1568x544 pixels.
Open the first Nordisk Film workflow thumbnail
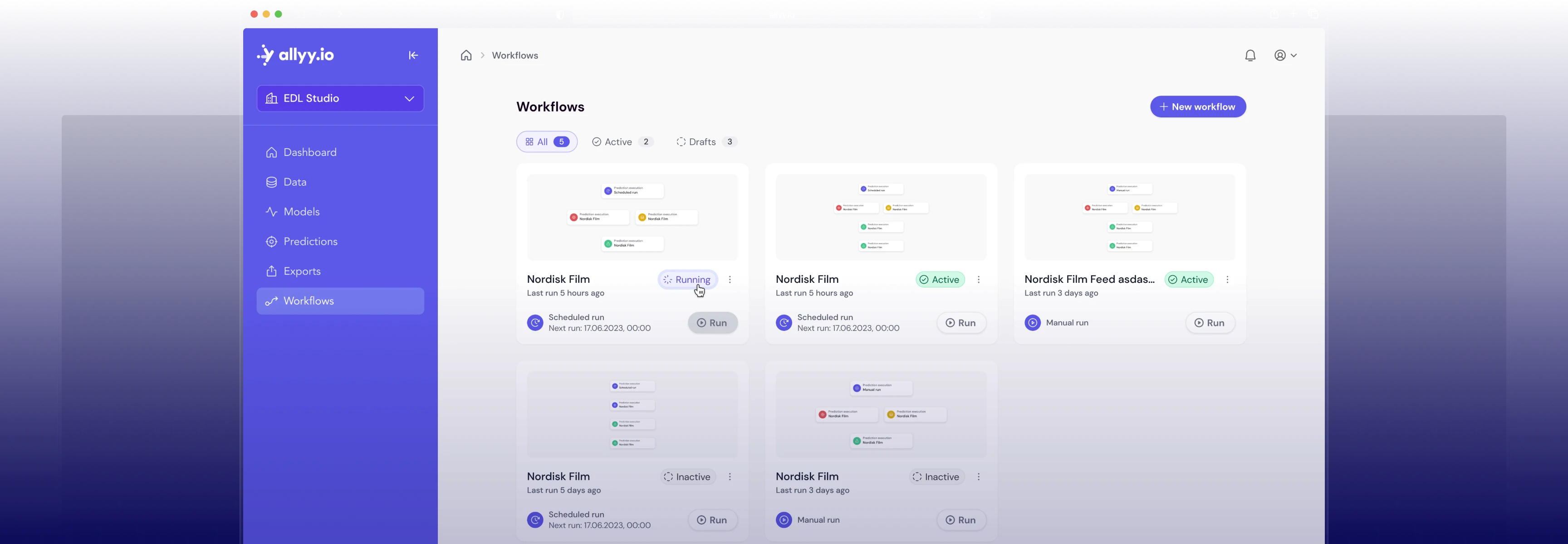pyautogui.click(x=632, y=217)
